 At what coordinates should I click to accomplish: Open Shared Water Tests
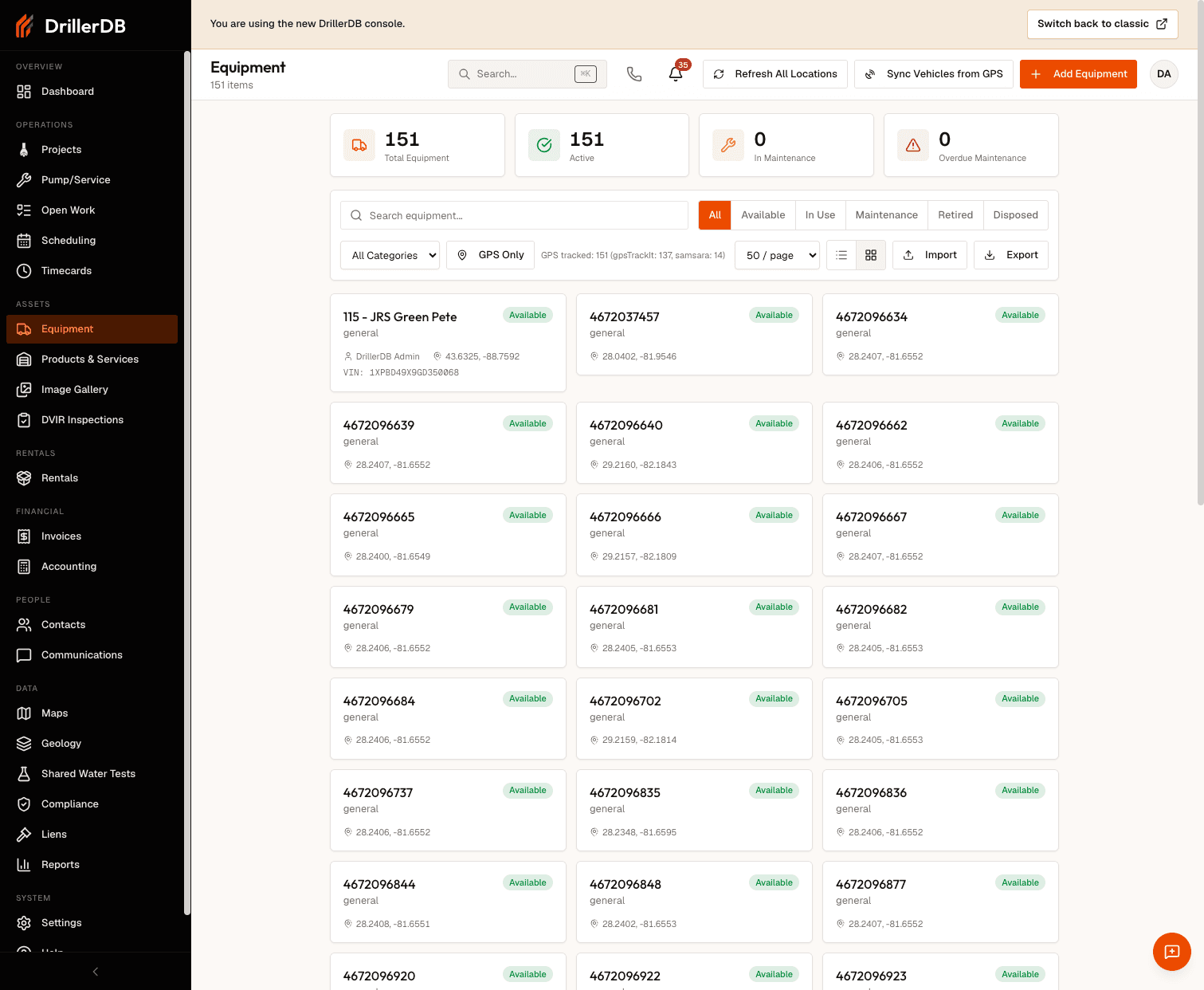92,774
